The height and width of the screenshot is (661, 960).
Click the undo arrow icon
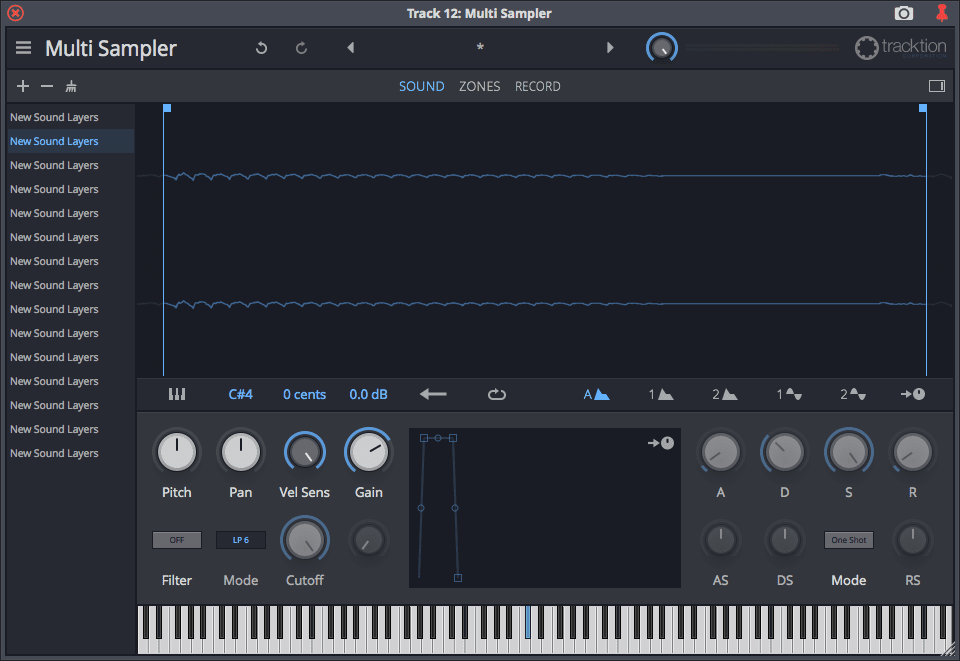coord(261,47)
